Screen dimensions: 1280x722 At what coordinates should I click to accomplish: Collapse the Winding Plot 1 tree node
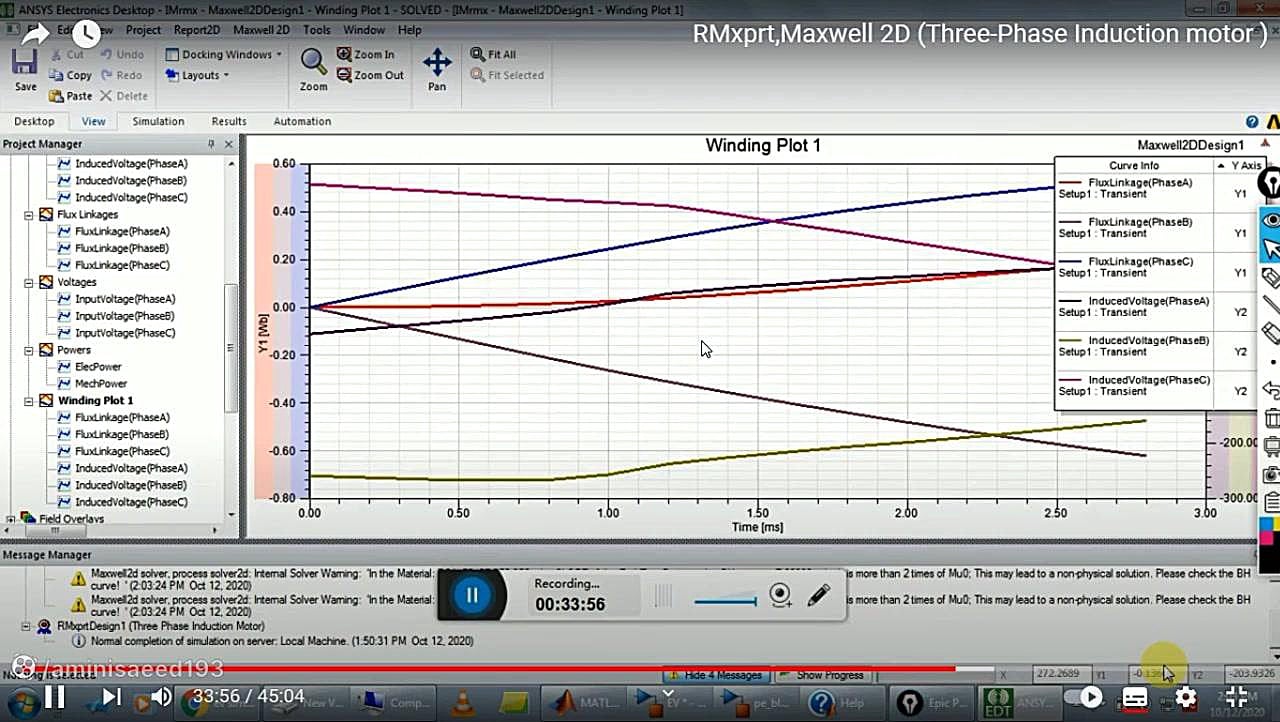[x=28, y=401]
